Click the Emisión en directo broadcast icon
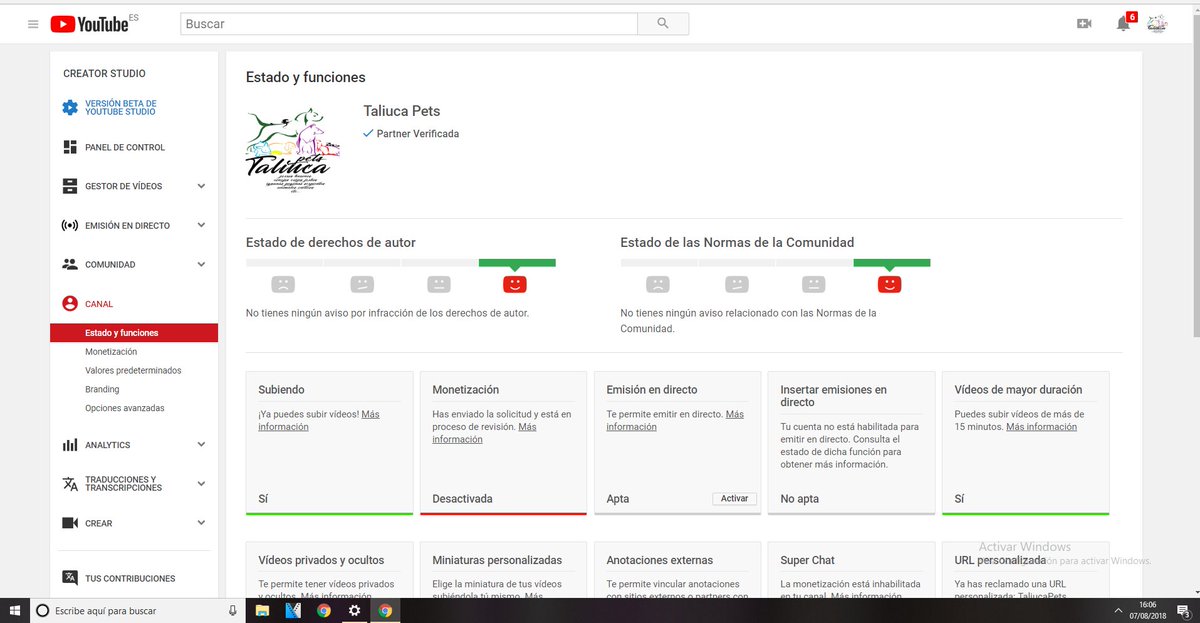1200x623 pixels. pos(70,225)
